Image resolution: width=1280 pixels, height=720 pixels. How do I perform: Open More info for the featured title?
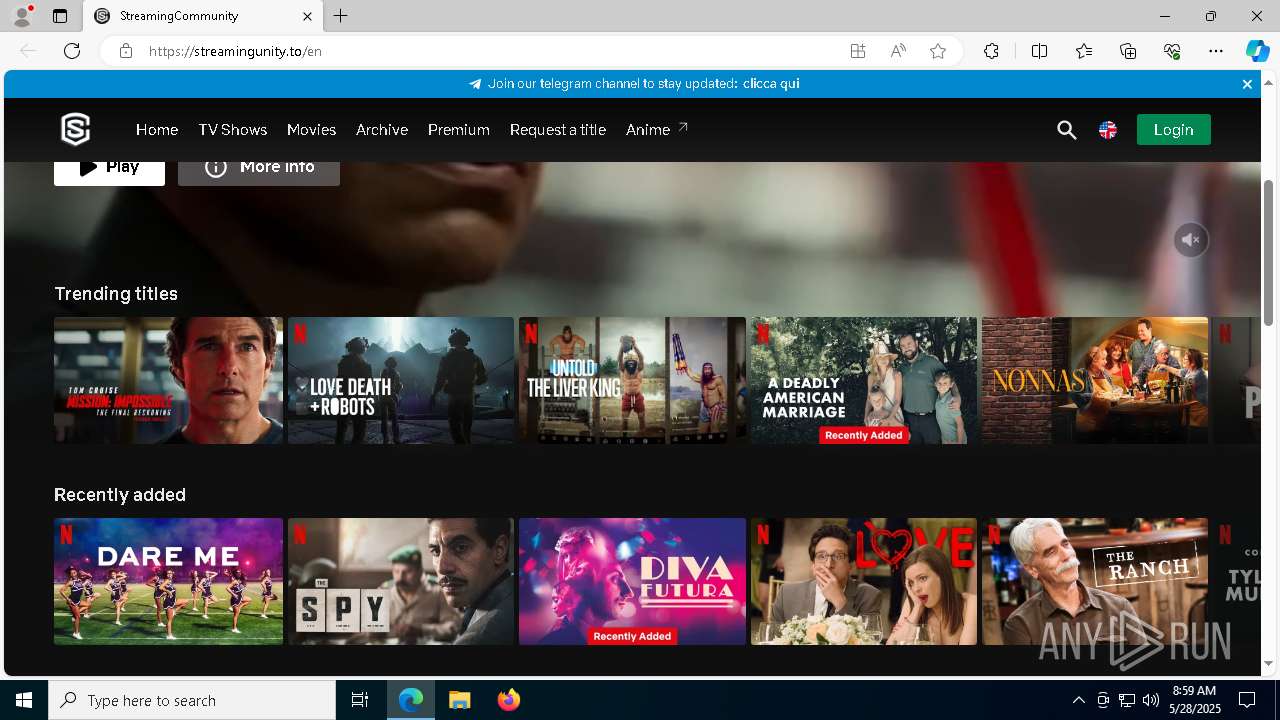click(259, 172)
